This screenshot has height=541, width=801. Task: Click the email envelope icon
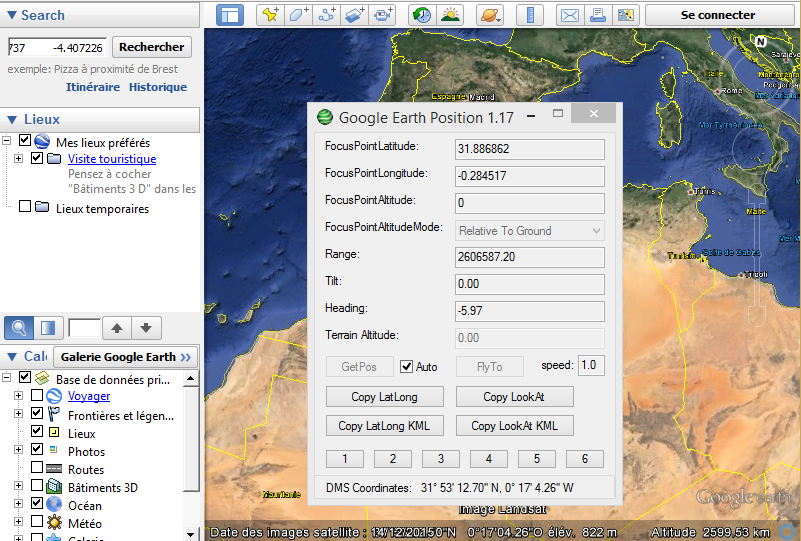[570, 15]
